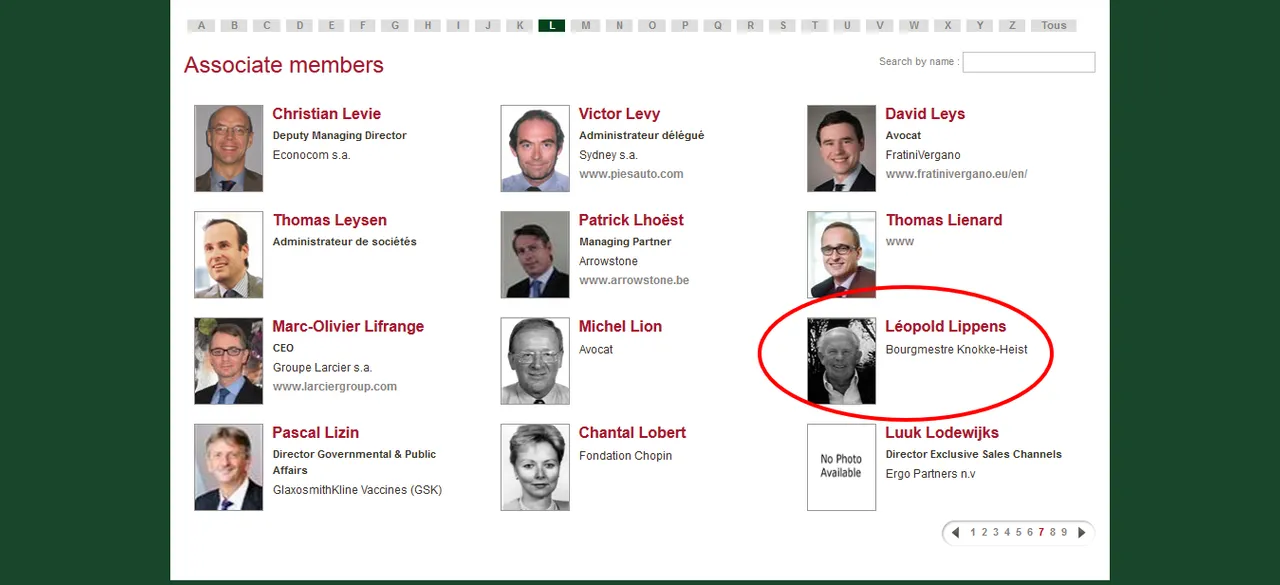Filter members by letter F
The width and height of the screenshot is (1280, 585).
363,26
